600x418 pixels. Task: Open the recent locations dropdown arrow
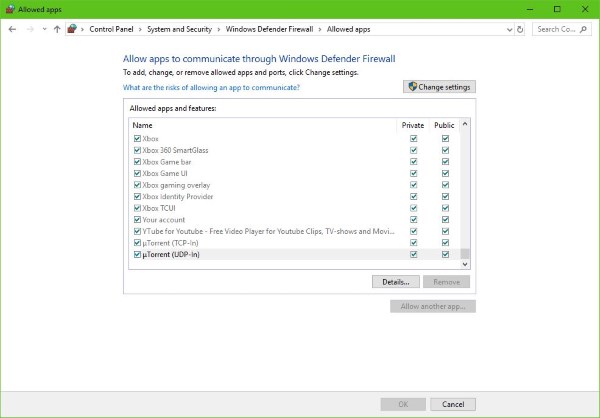point(43,29)
